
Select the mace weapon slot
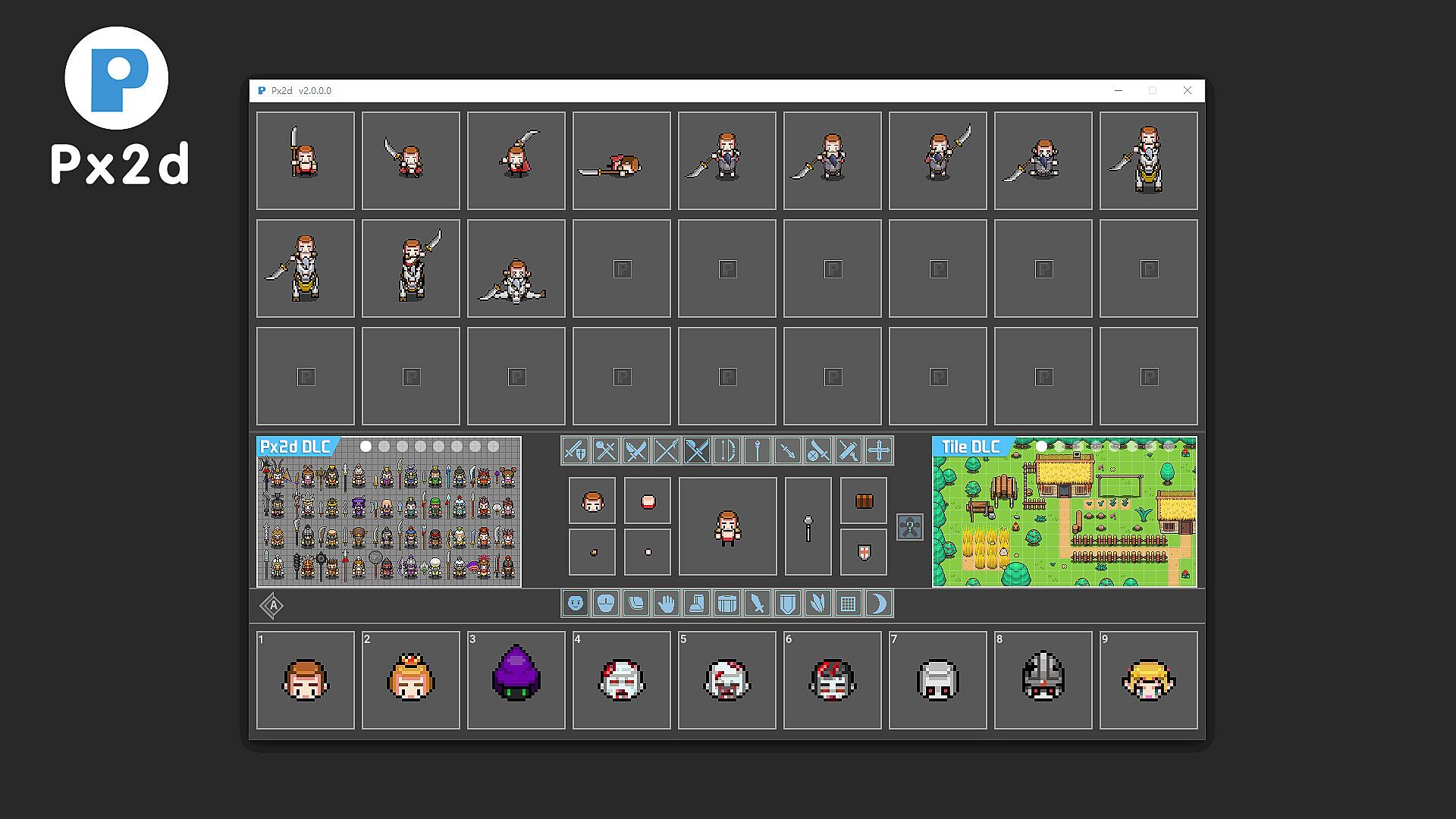tap(808, 527)
